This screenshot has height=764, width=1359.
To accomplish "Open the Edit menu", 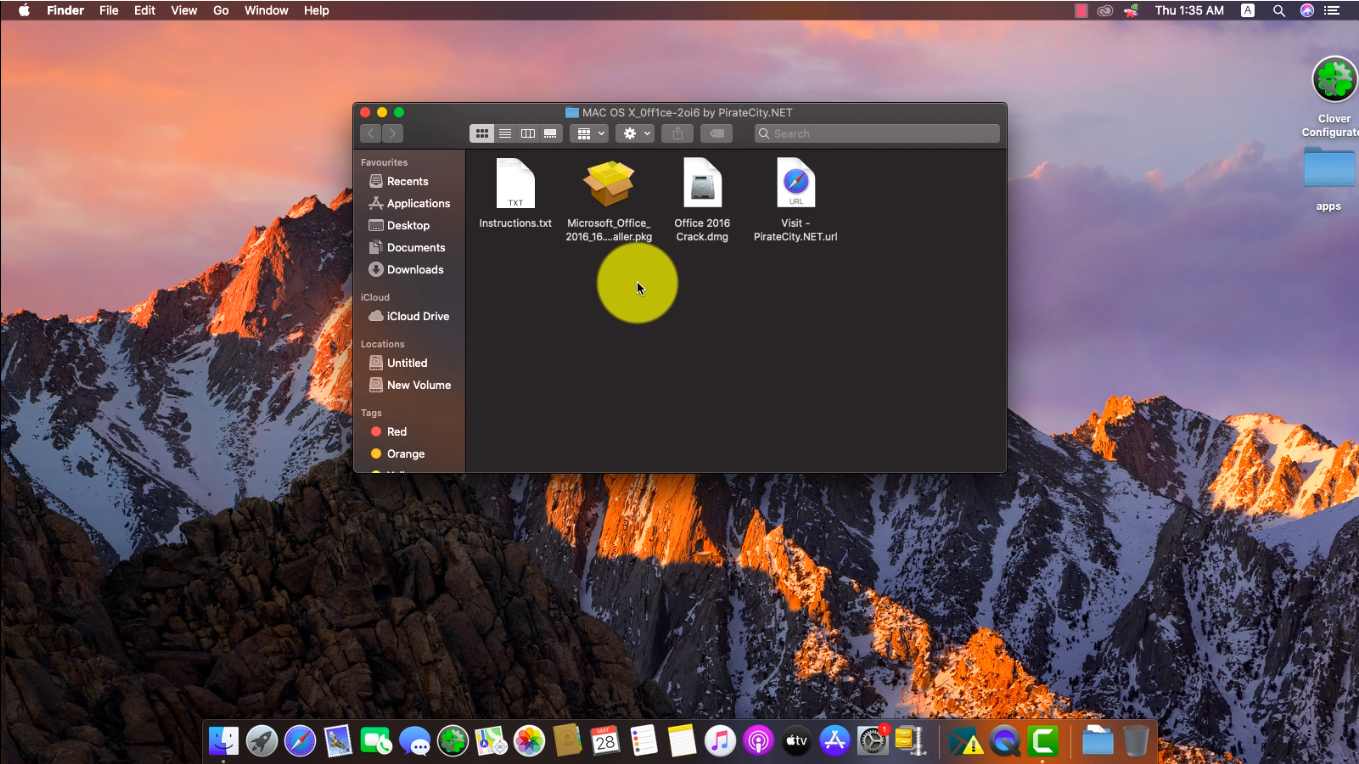I will click(x=145, y=10).
